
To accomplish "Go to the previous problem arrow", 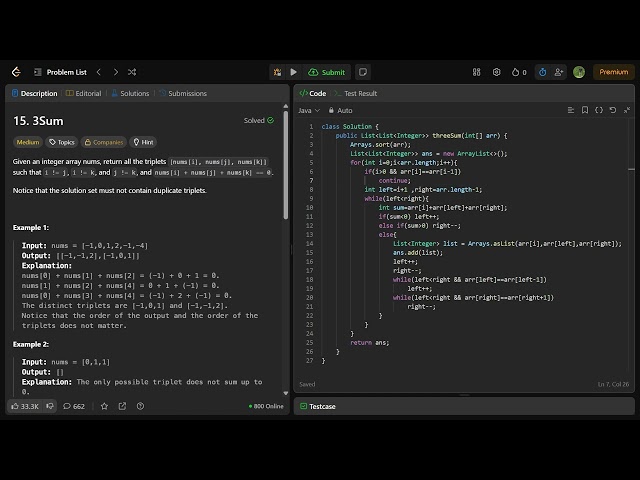I will tap(99, 72).
